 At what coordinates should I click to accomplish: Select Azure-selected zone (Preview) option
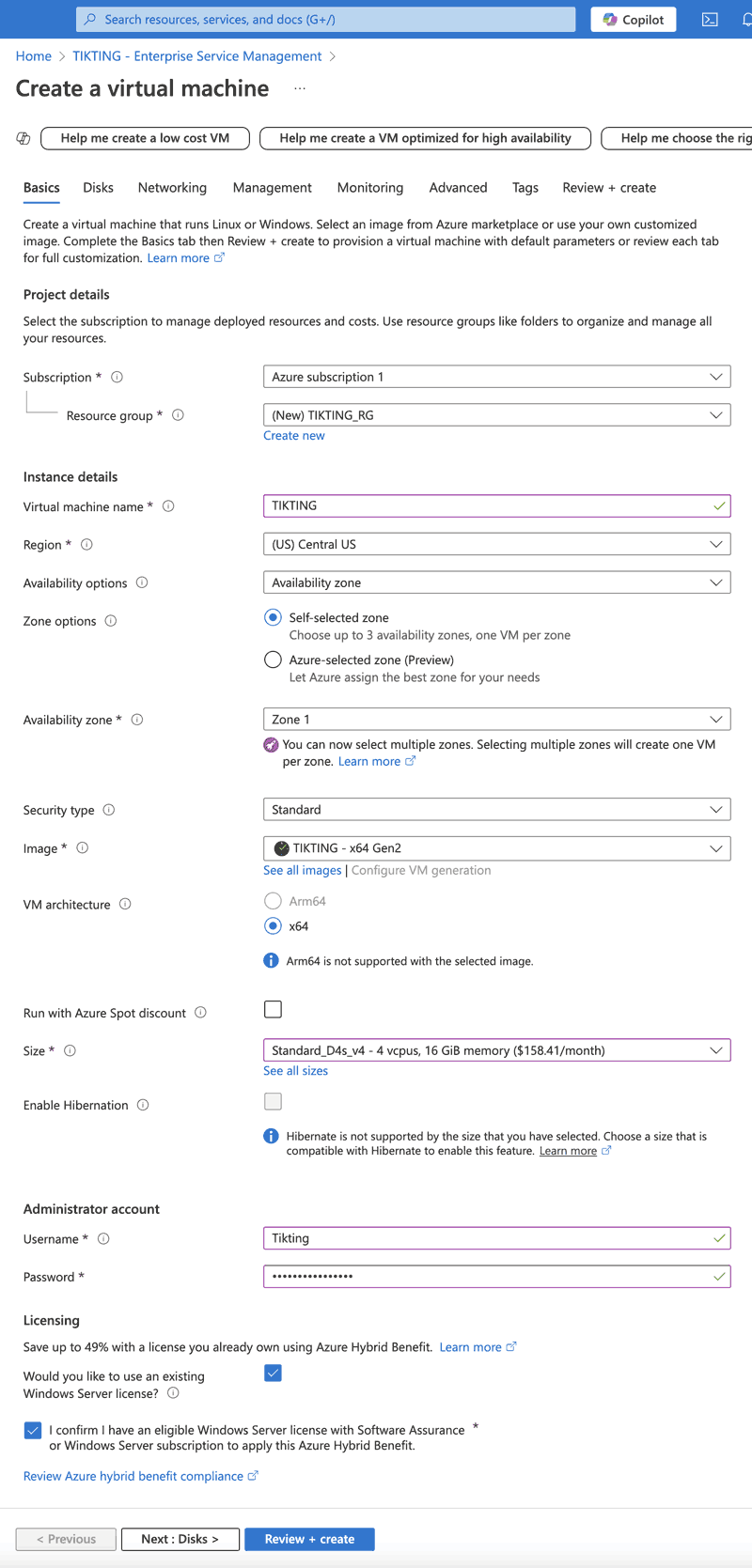[274, 660]
